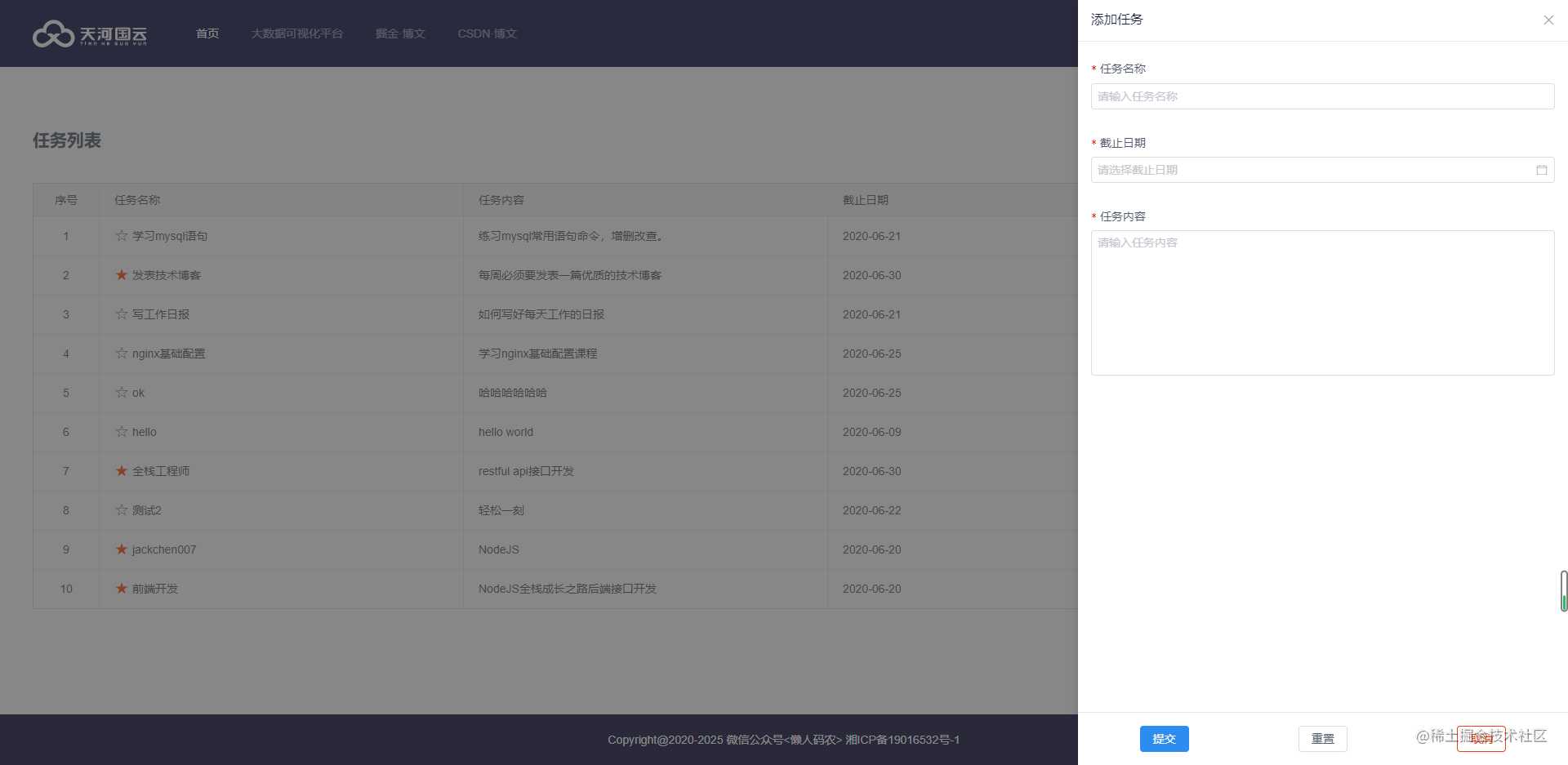Toggle the star next to 测试2

pos(122,509)
